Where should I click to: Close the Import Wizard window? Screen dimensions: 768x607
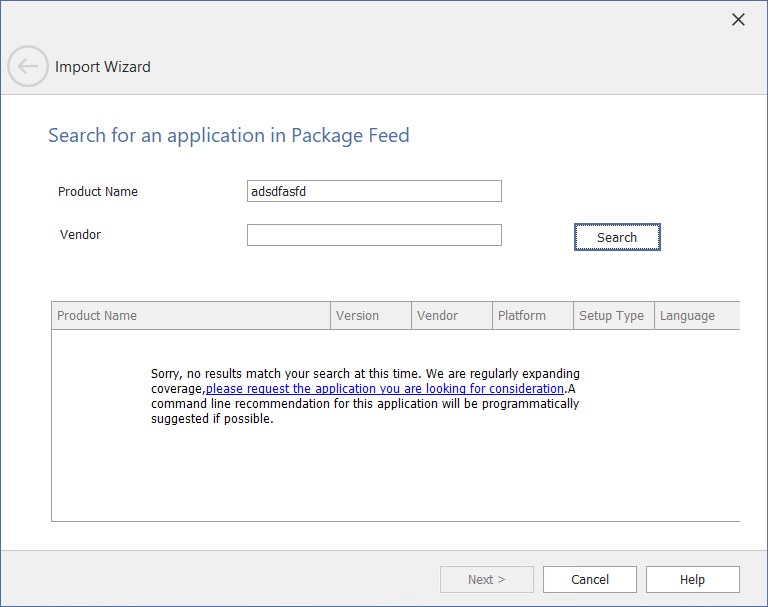click(x=738, y=19)
